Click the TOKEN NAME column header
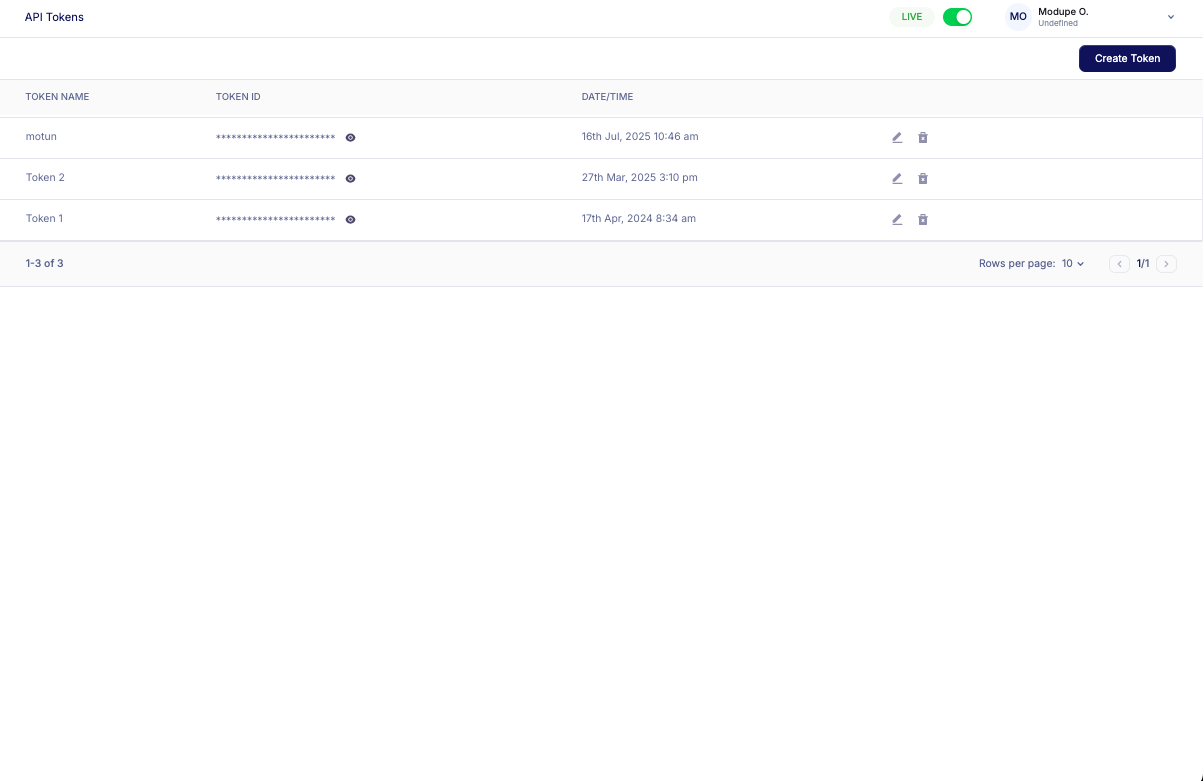 (57, 97)
